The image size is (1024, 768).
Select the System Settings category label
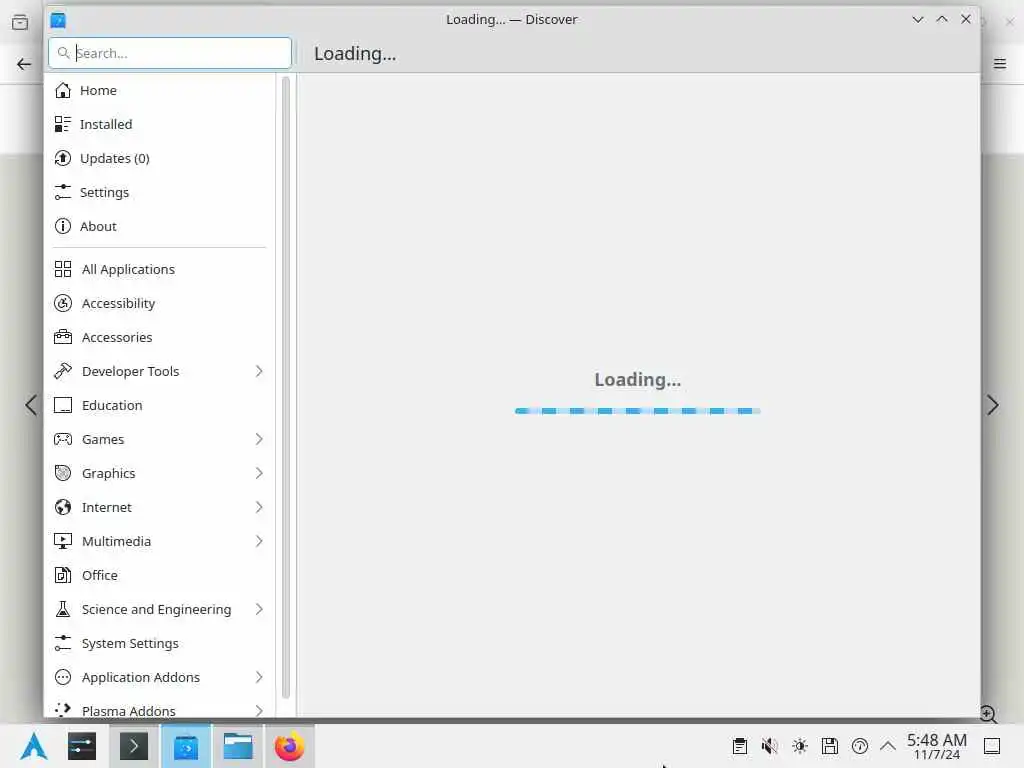click(x=130, y=643)
